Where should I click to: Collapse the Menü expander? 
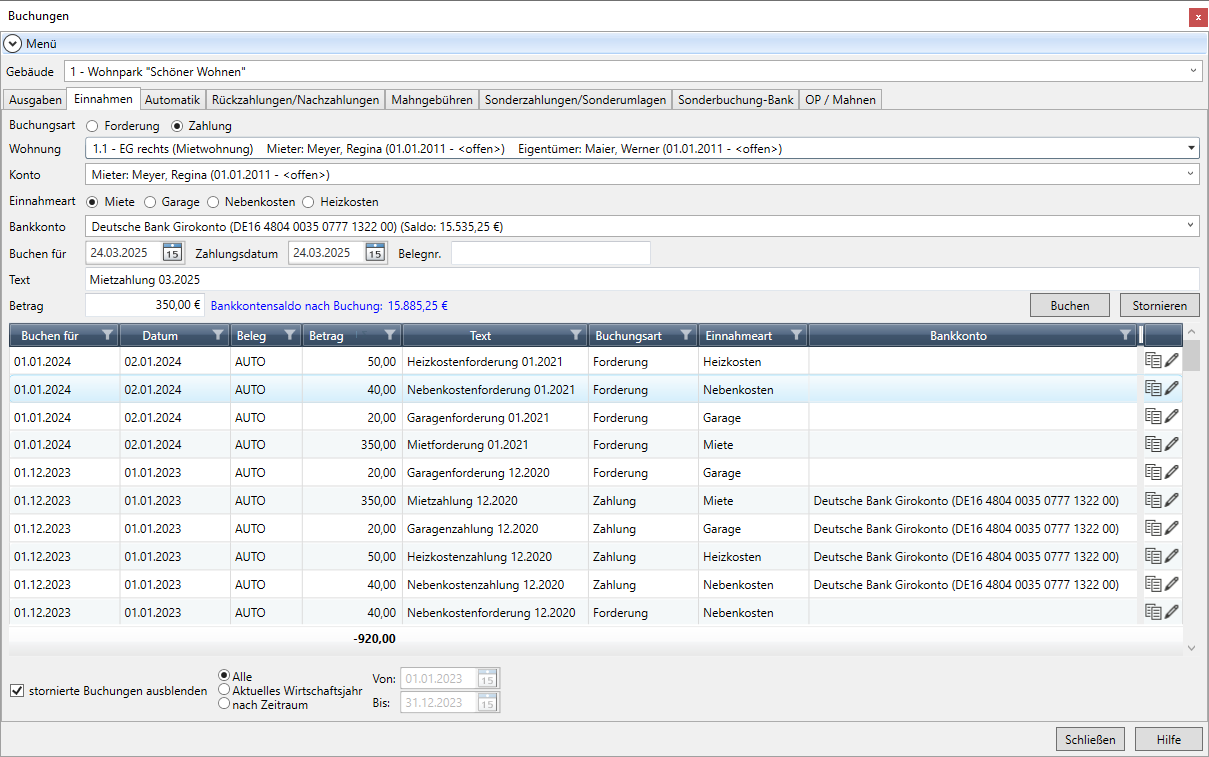click(x=12, y=44)
